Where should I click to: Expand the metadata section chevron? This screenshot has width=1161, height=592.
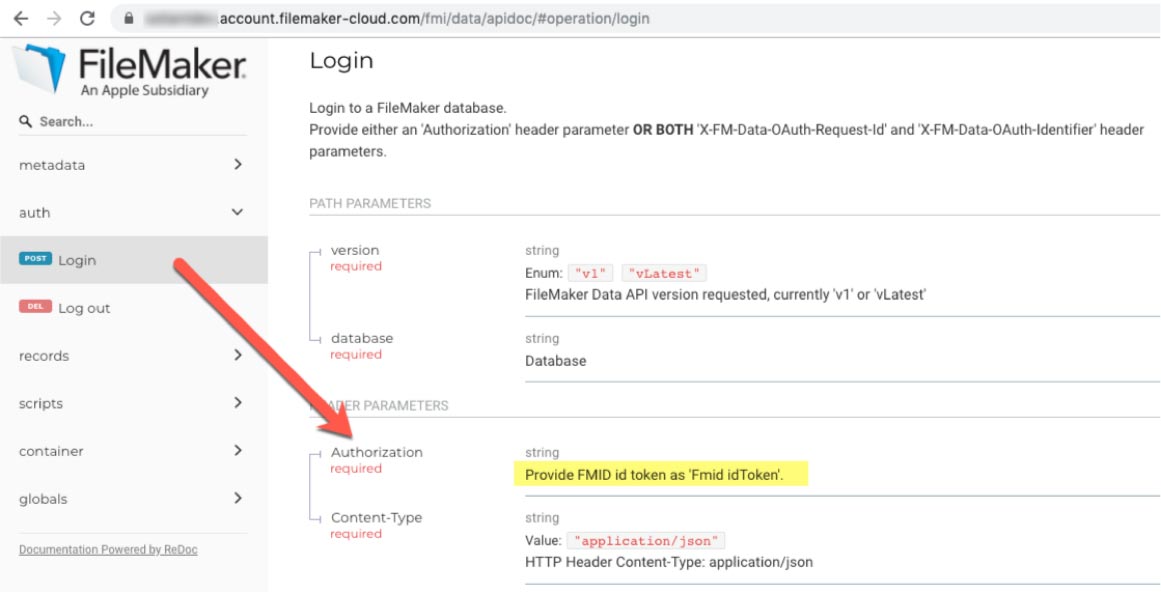238,164
